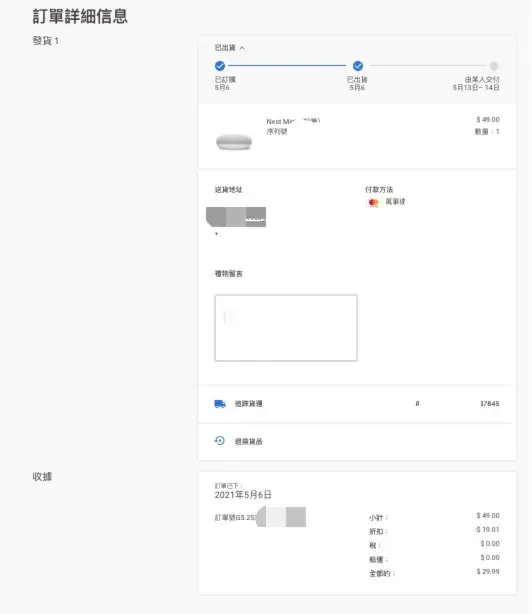This screenshot has height=614, width=532.
Task: Select the 訂單詳細信息 page heading
Action: coord(80,16)
